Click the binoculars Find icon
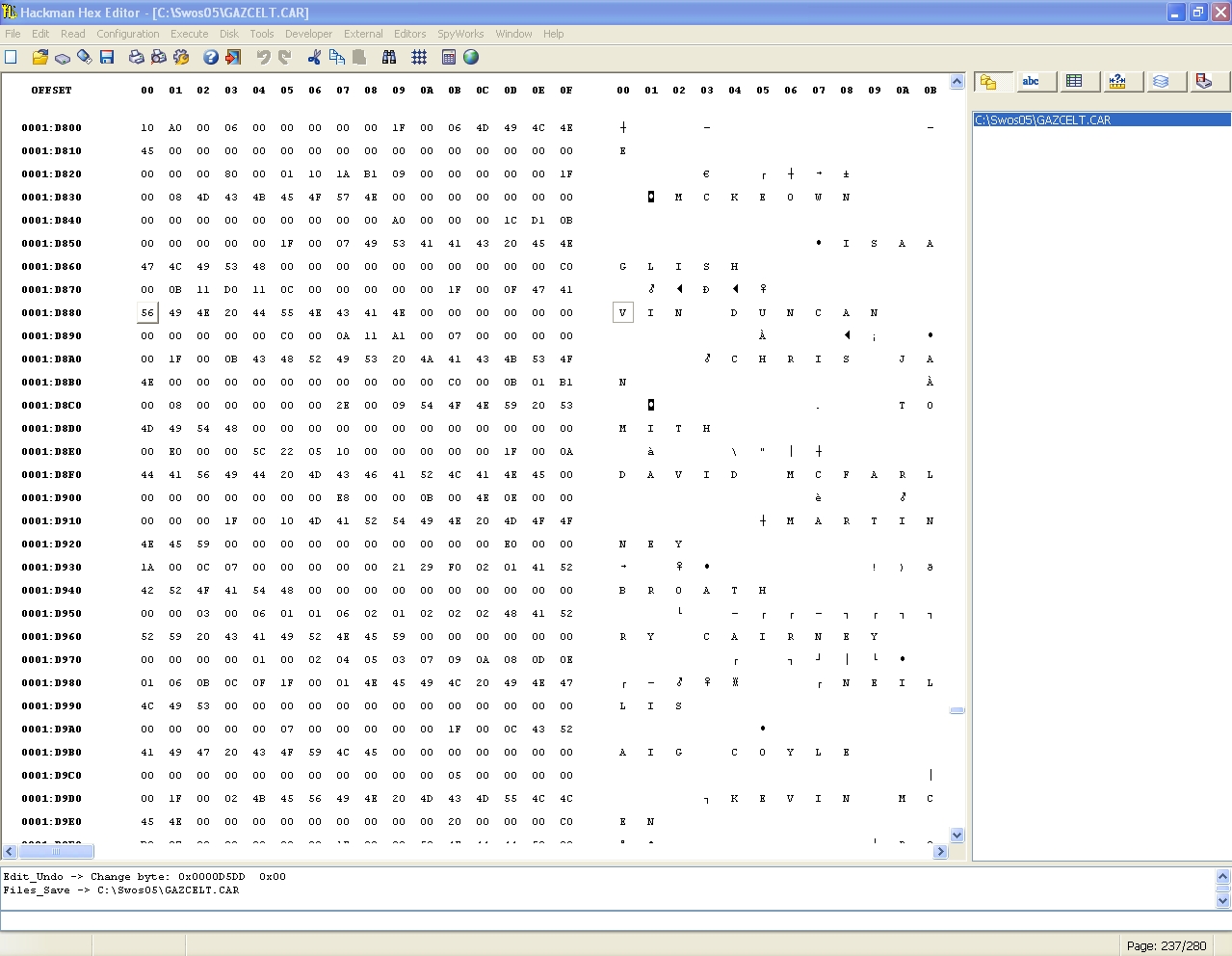This screenshot has height=956, width=1232. 389,58
